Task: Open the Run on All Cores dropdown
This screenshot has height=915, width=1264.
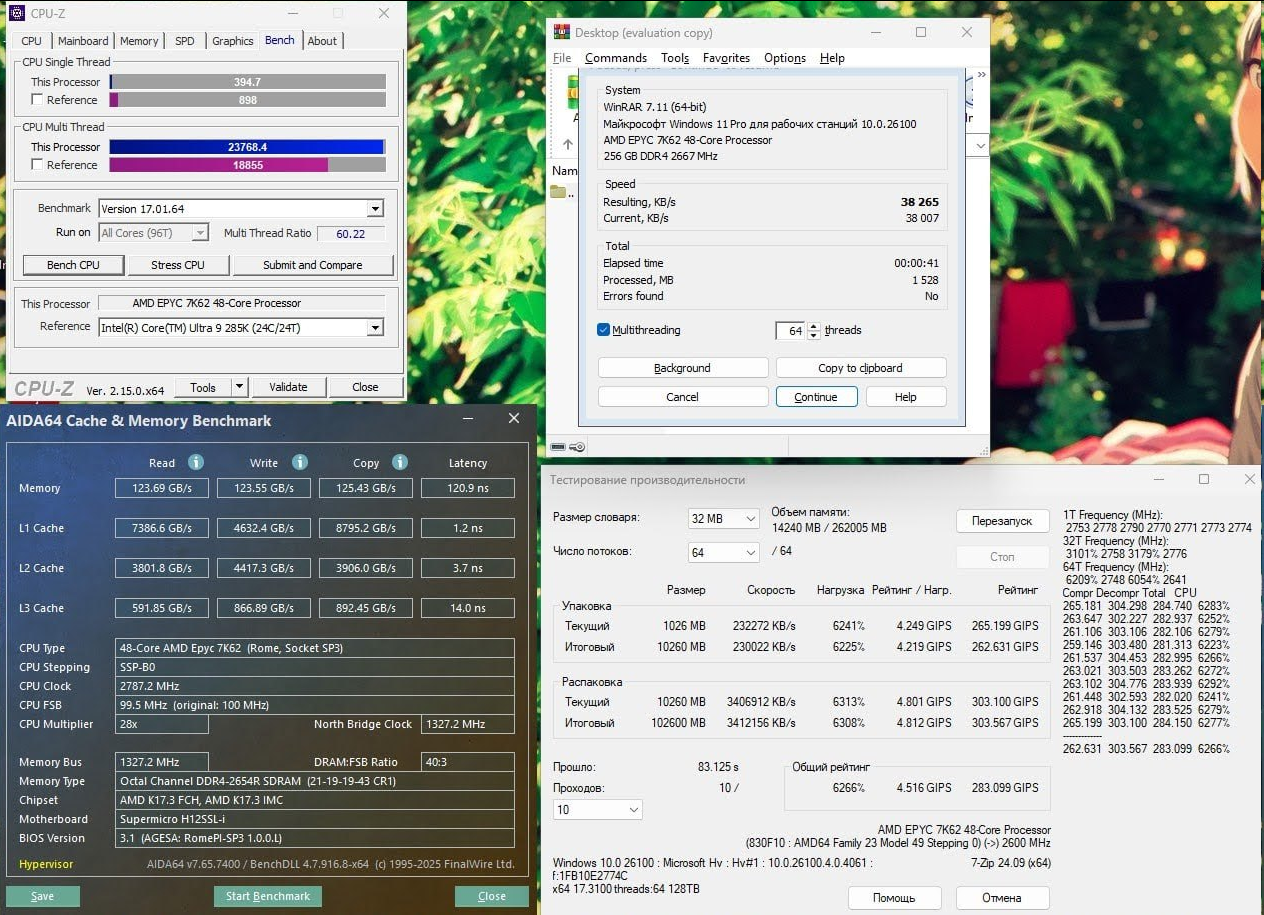Action: click(199, 233)
